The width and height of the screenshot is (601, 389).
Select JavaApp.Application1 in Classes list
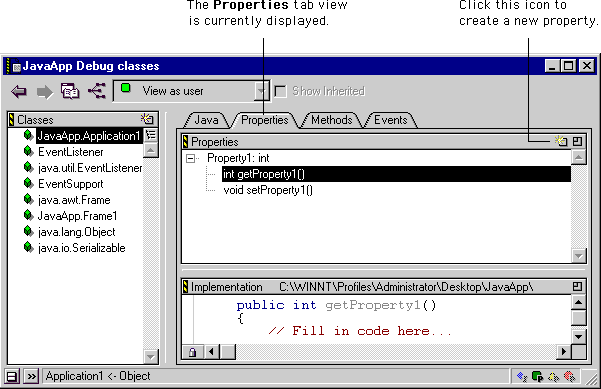click(x=89, y=136)
